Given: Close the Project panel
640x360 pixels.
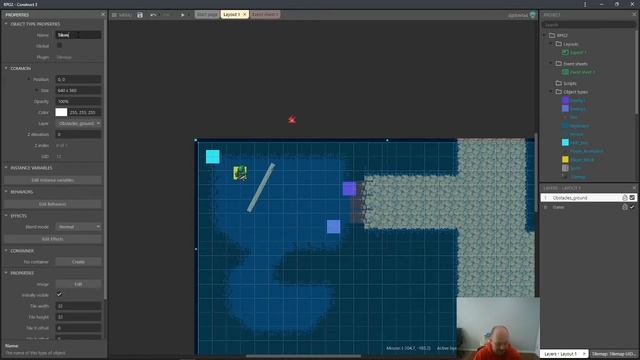Looking at the screenshot, I should 634,14.
